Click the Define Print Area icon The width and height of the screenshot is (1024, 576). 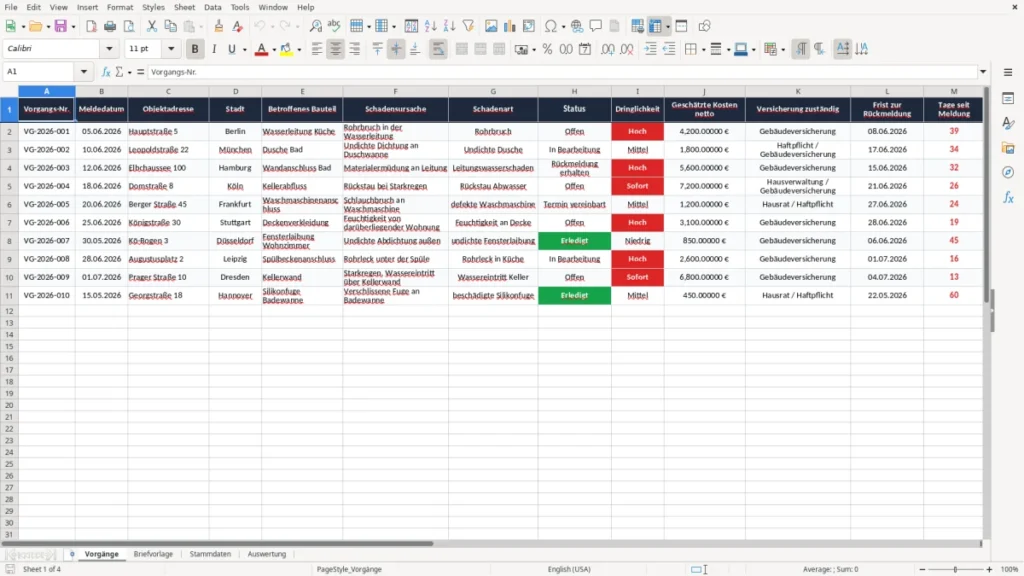click(637, 26)
